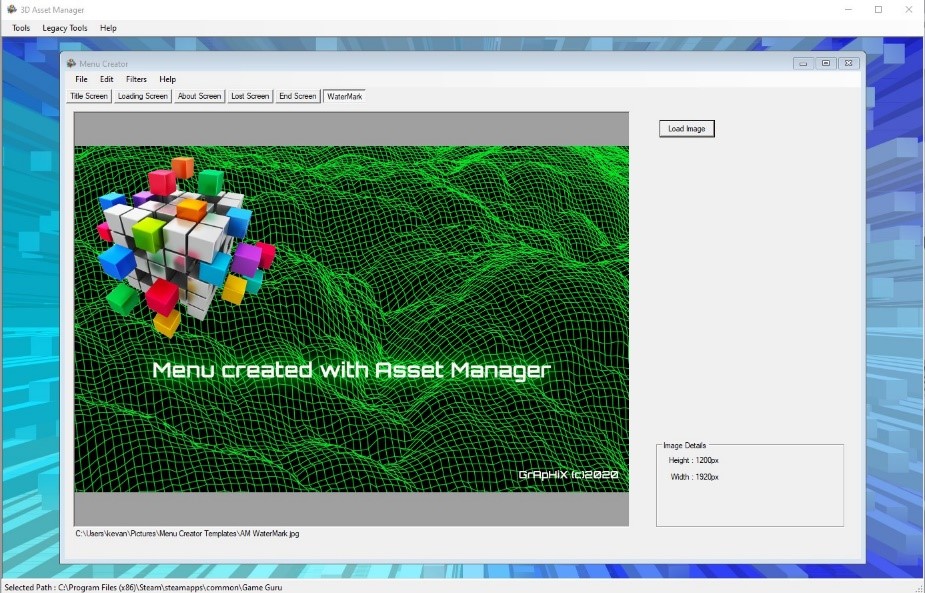The height and width of the screenshot is (593, 925).
Task: Select the WaterMark tab
Action: [344, 96]
